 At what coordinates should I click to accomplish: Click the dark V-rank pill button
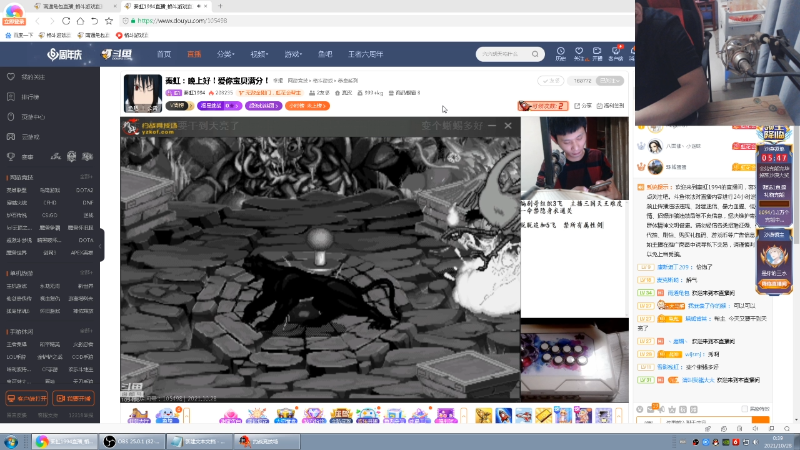180,106
